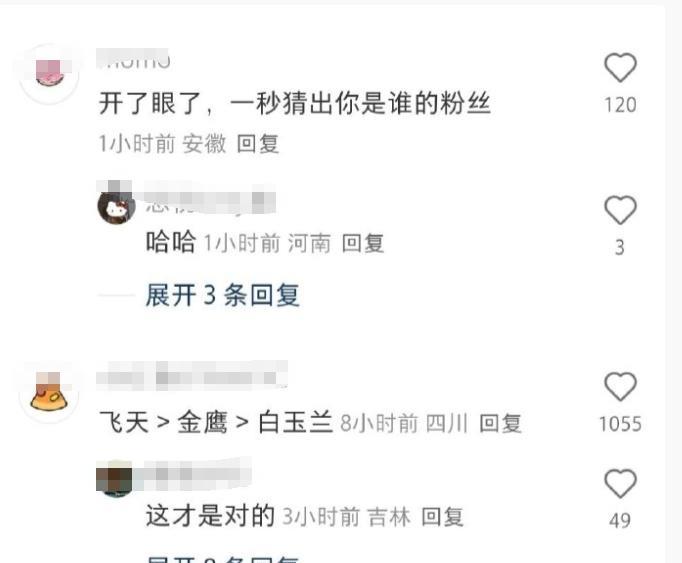The height and width of the screenshot is (563, 682).
Task: Open avatar of the 四川 commenter
Action: click(x=49, y=393)
